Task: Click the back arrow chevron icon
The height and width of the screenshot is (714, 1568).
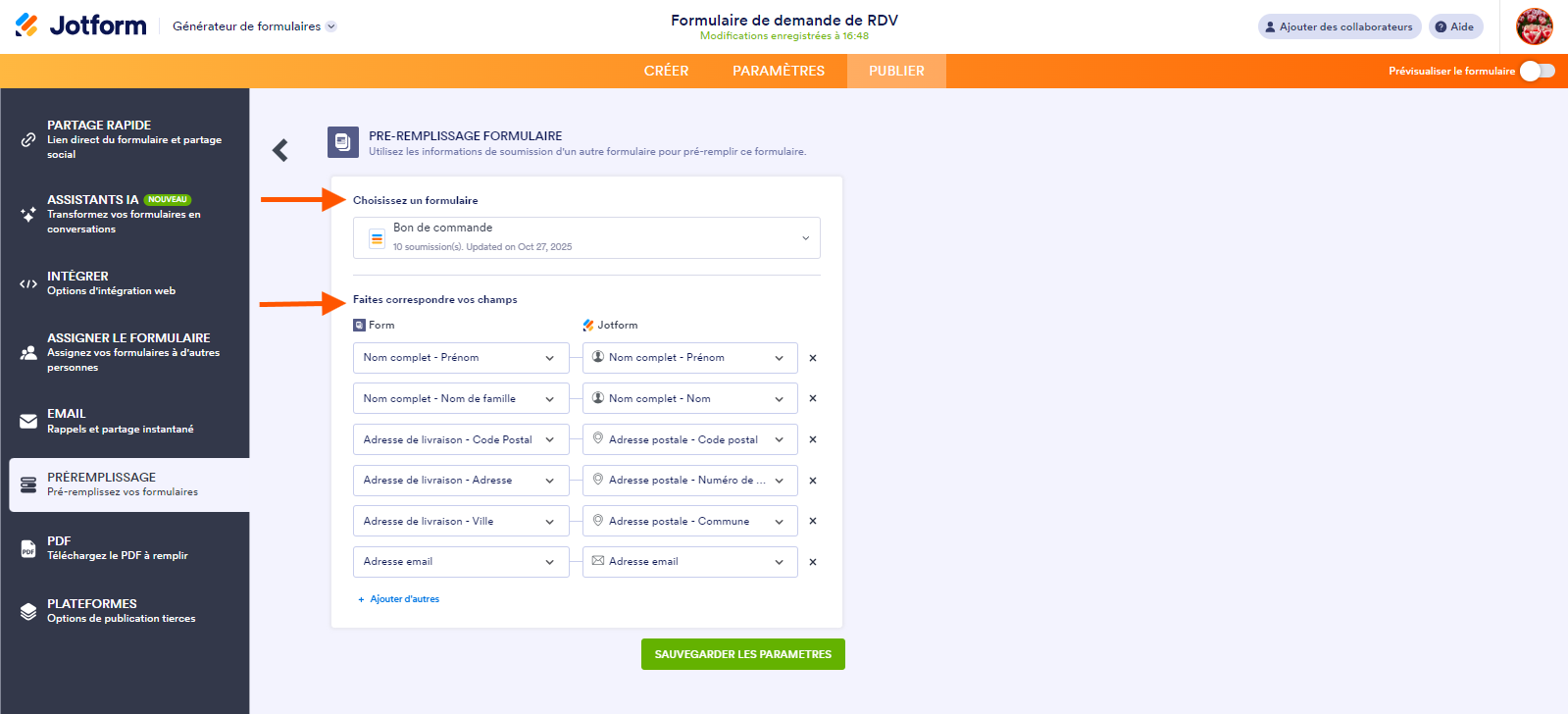Action: tap(280, 149)
